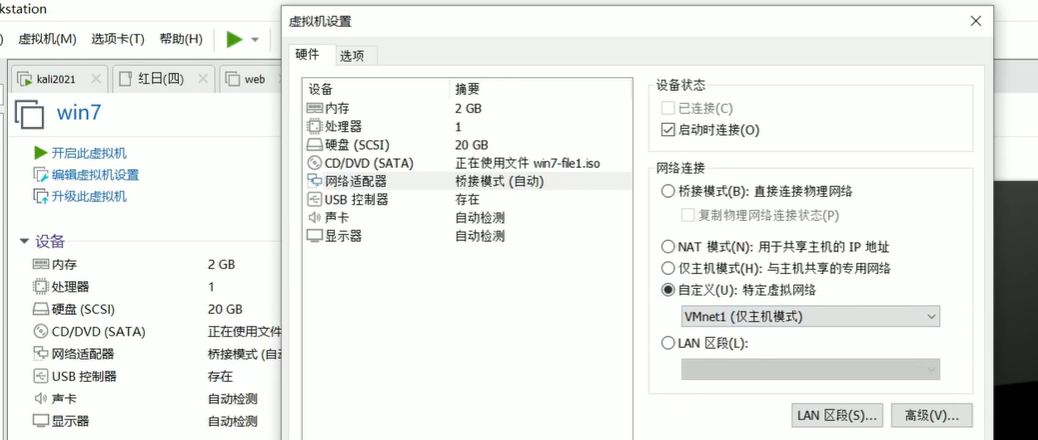Select CD/DVD (SATA) device in hardware list
The image size is (1038, 440).
(x=368, y=163)
